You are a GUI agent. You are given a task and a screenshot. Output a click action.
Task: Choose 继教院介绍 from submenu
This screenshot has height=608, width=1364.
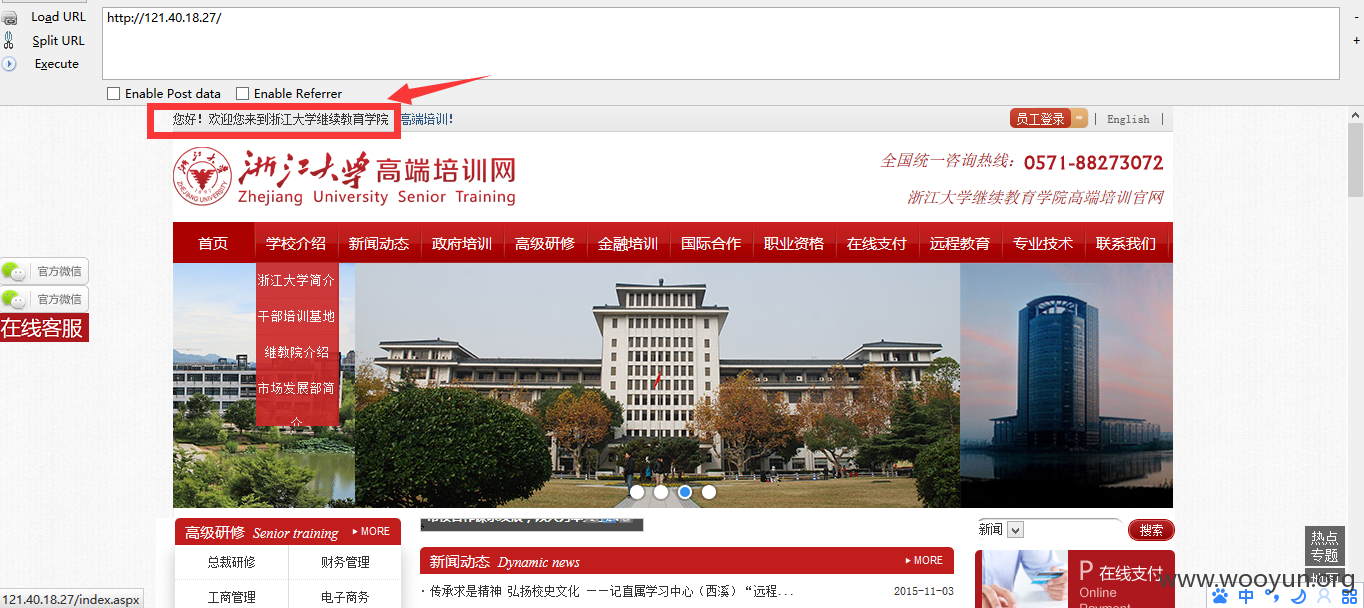point(296,352)
